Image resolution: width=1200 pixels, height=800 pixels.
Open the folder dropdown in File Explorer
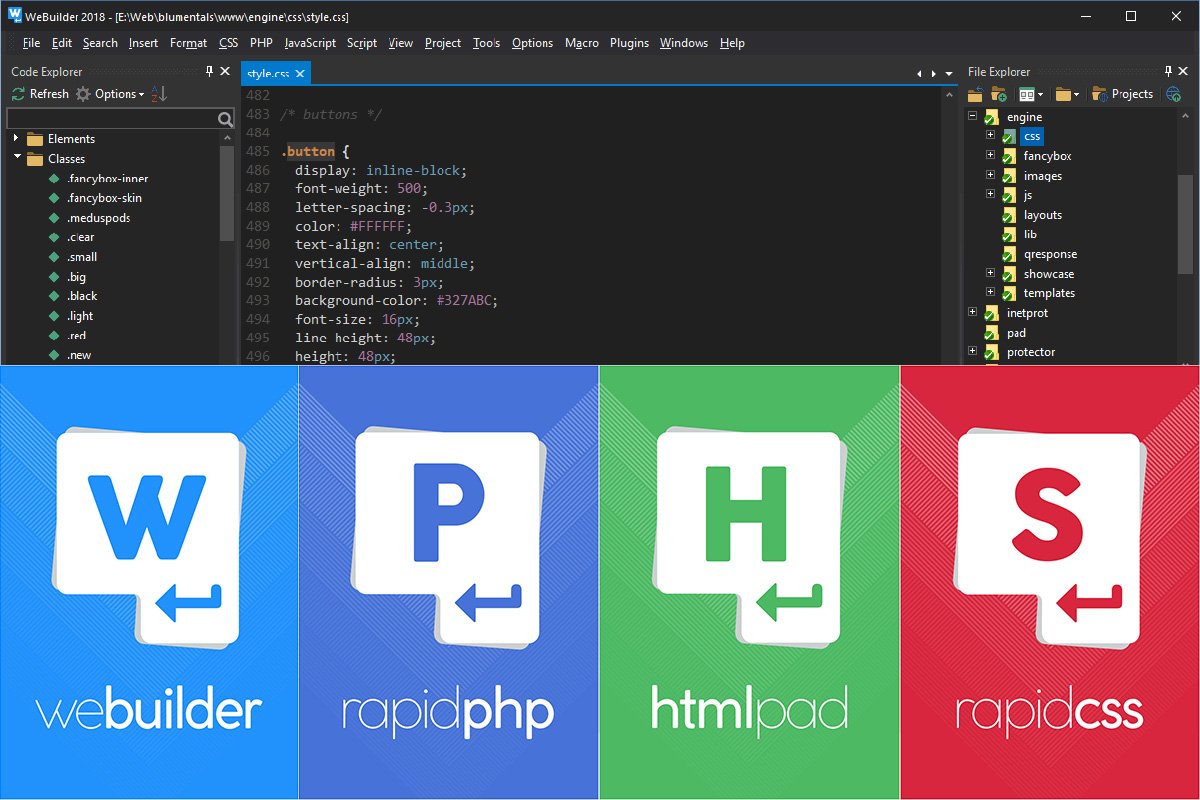pyautogui.click(x=1068, y=94)
